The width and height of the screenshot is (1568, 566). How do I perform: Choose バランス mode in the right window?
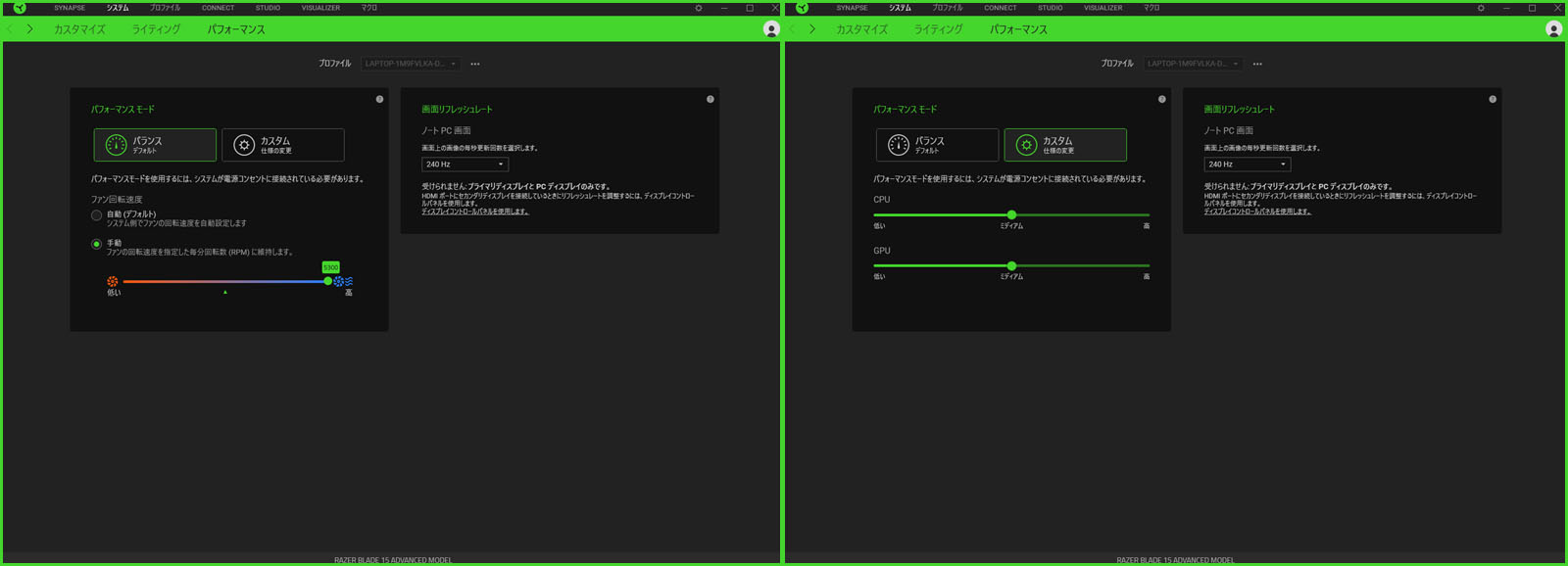coord(937,145)
